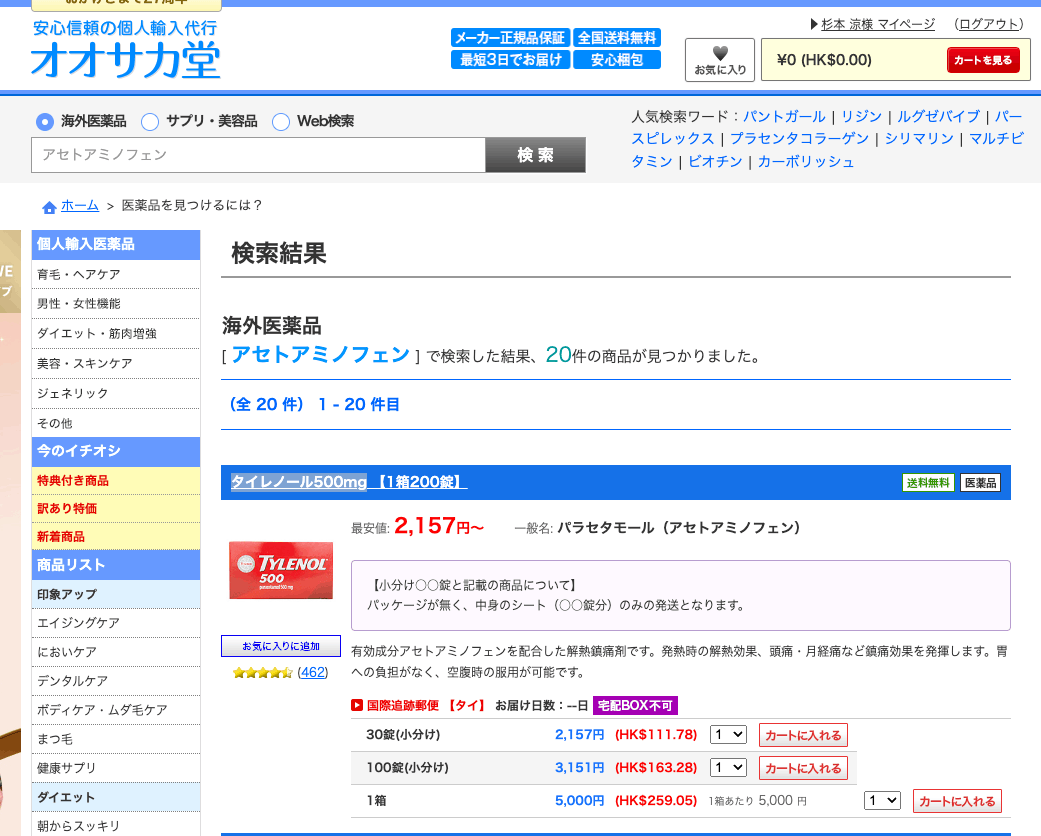Click popular keyword プラセンタコラーゲン
1041x836 pixels.
click(799, 139)
